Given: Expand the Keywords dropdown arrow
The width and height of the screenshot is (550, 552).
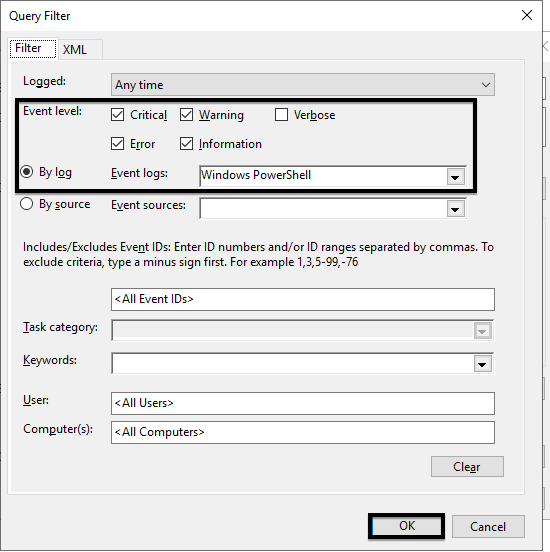Looking at the screenshot, I should pyautogui.click(x=482, y=364).
